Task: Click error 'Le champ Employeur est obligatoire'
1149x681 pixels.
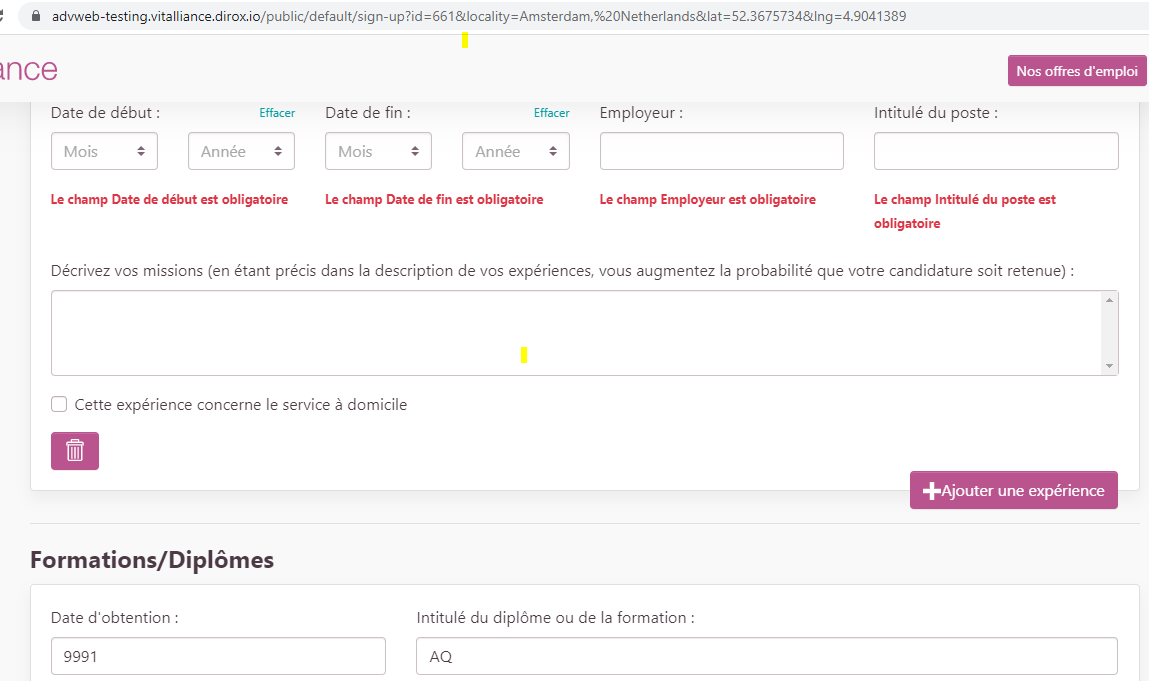Action: point(707,199)
